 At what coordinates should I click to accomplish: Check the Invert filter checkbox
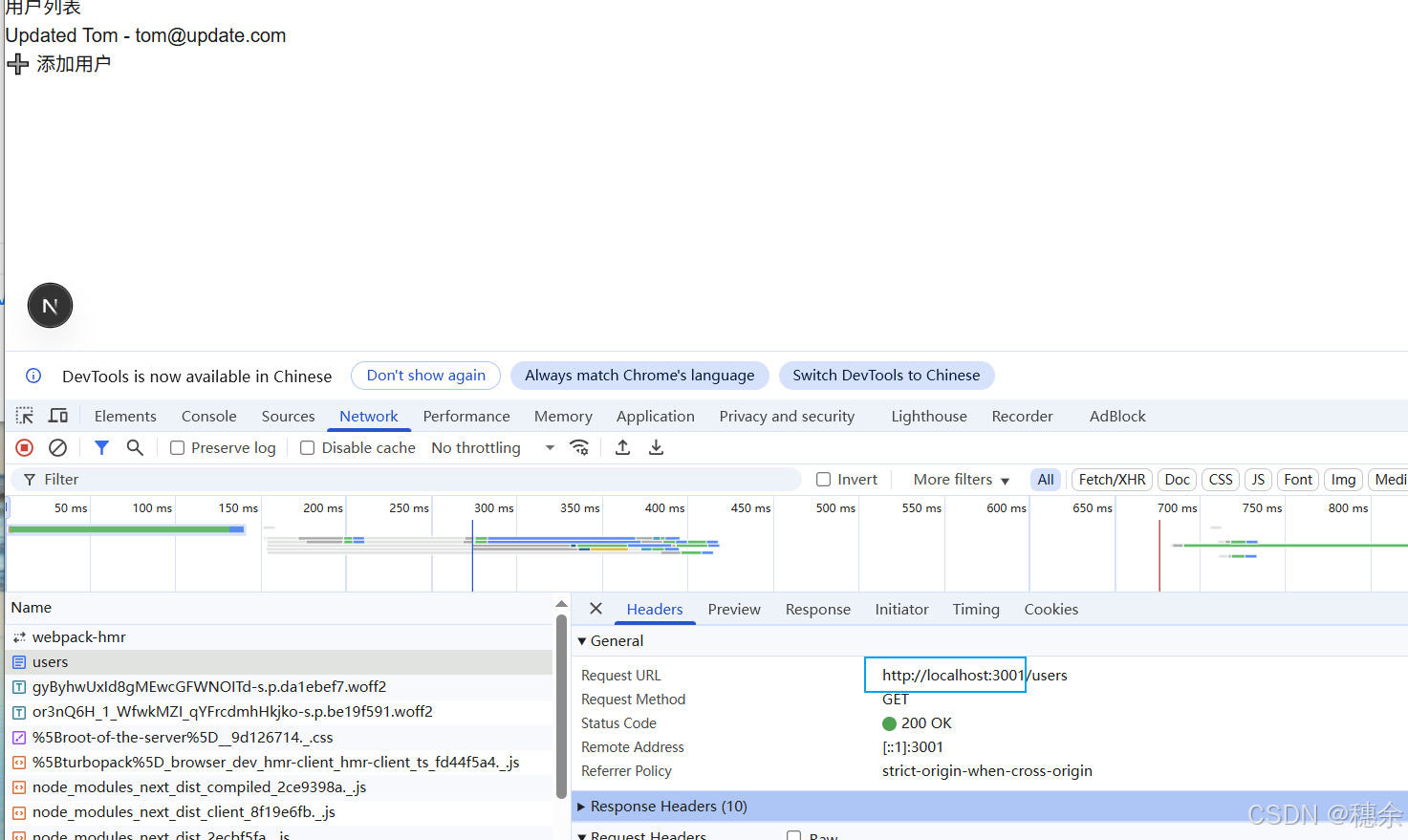823,479
